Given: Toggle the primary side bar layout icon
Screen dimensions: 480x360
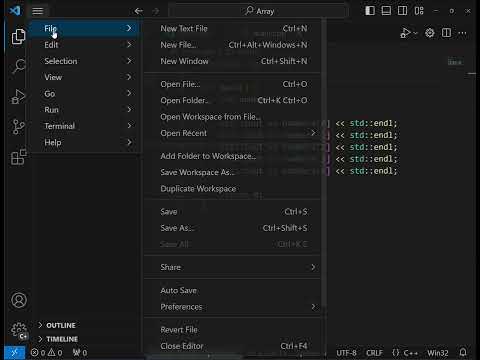Looking at the screenshot, I should click(370, 11).
